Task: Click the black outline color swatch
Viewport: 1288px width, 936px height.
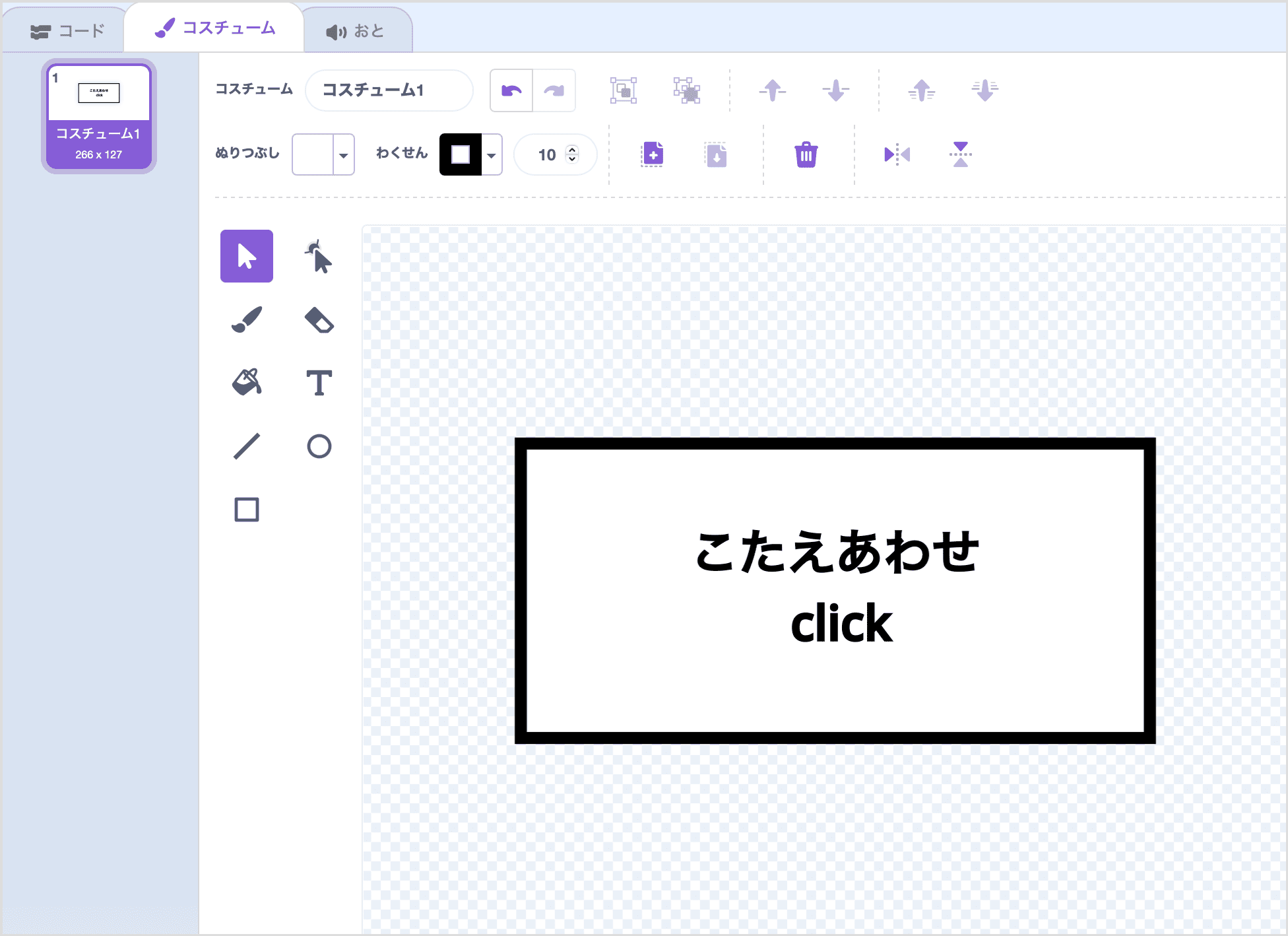Action: (459, 154)
